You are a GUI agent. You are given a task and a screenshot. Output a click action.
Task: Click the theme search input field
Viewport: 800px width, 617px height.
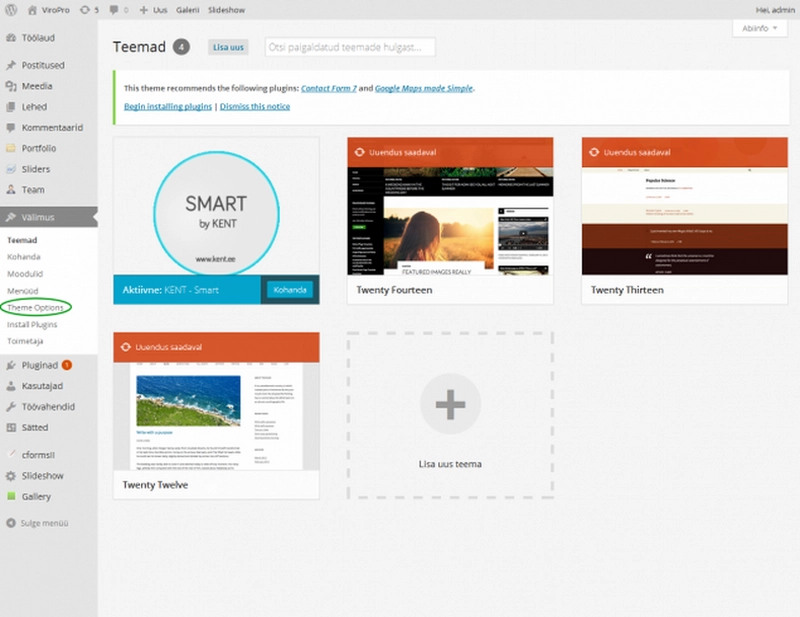point(350,47)
